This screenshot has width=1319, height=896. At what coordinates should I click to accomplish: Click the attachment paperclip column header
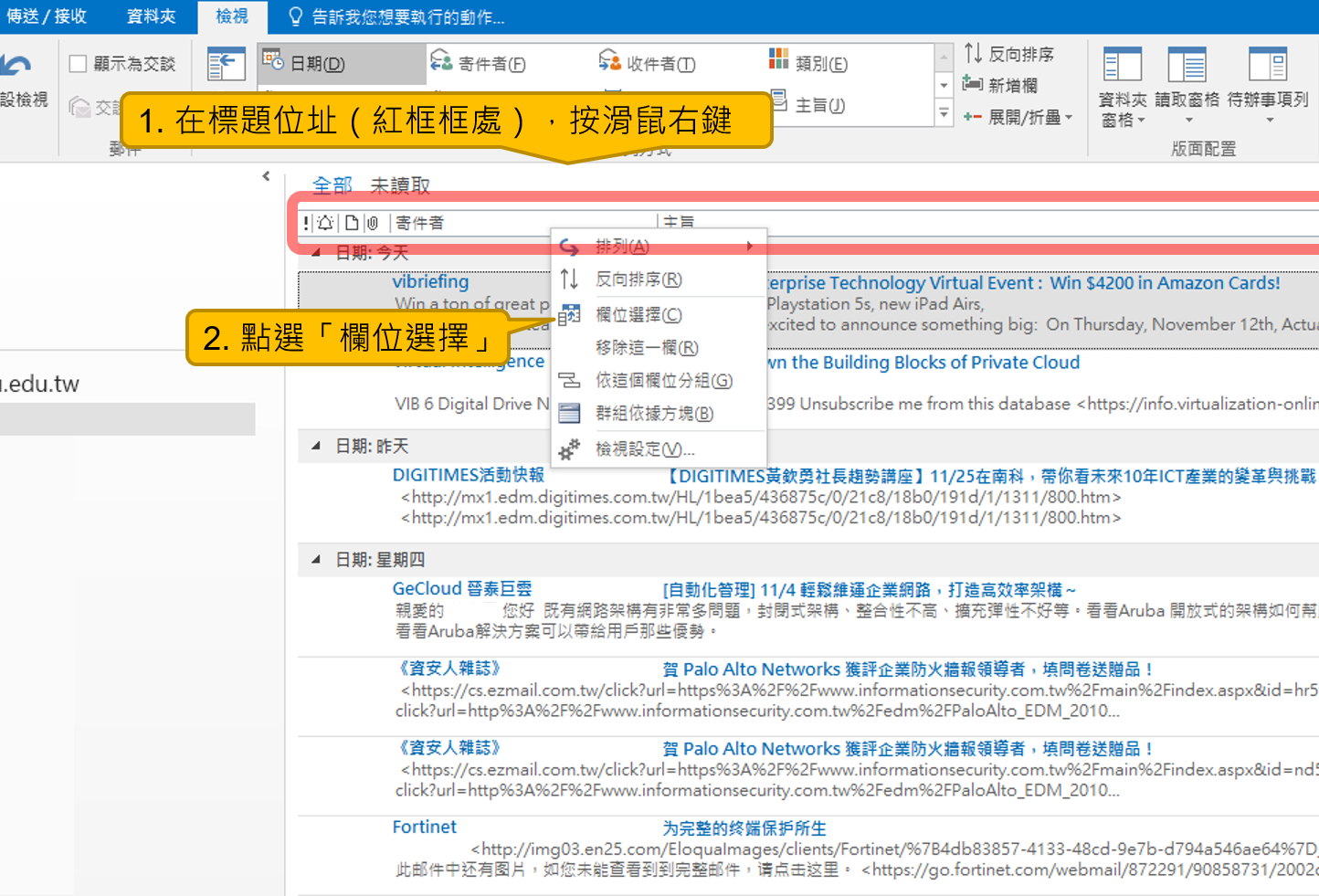372,223
